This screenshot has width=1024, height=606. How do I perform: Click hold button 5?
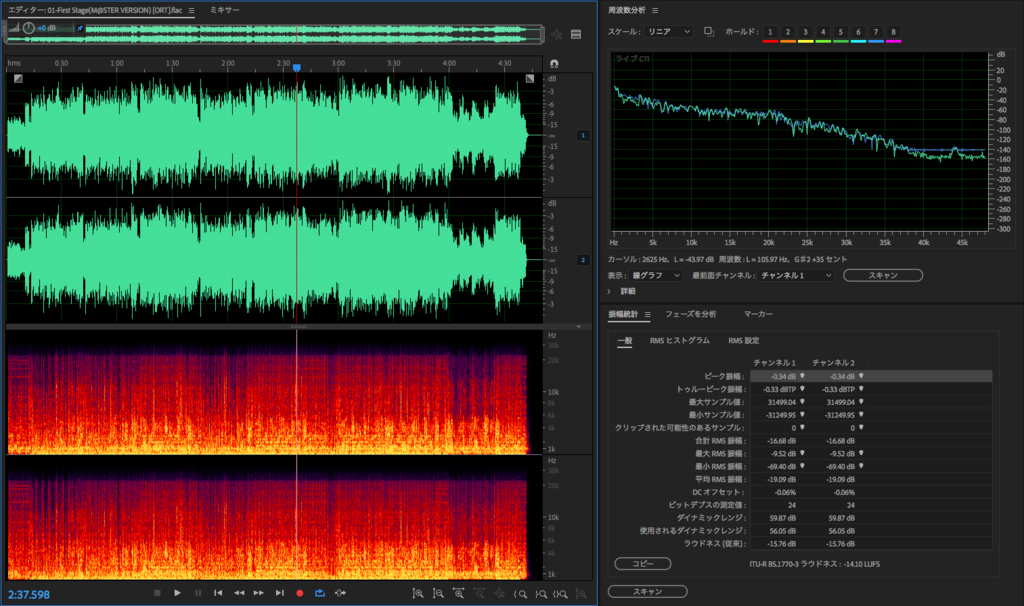tap(840, 32)
